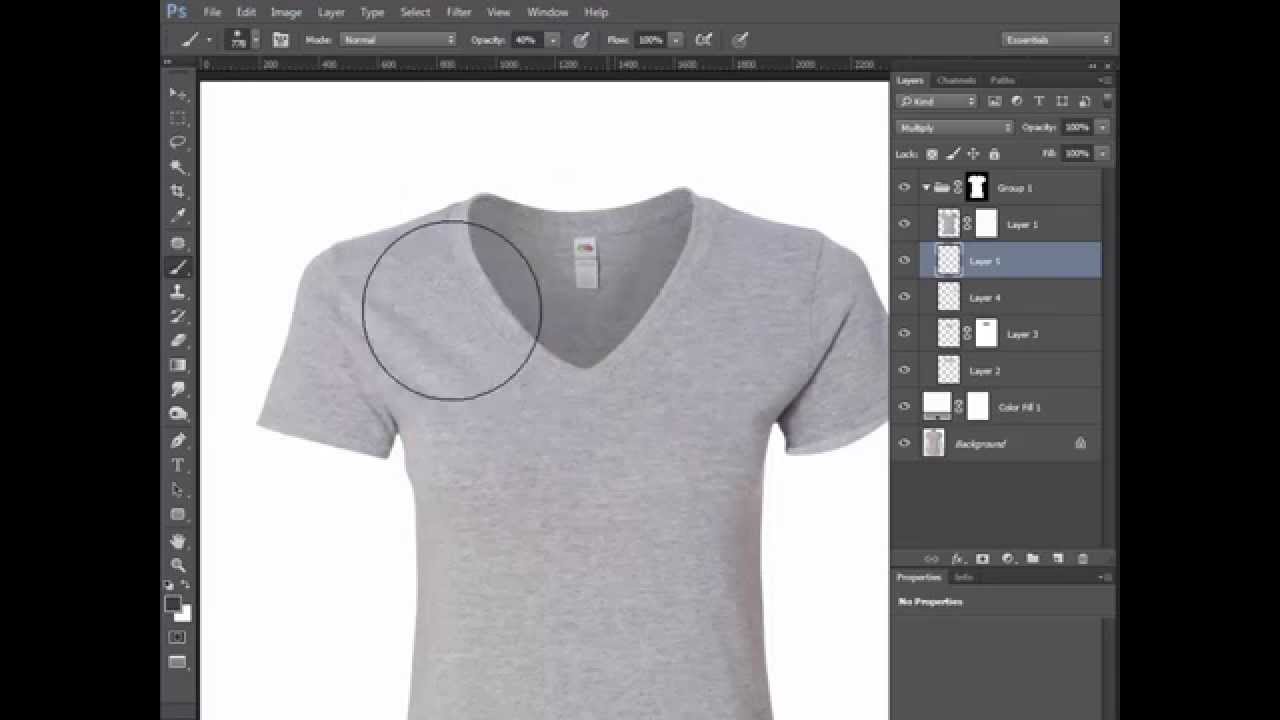Select the Blur tool
Image resolution: width=1280 pixels, height=720 pixels.
coord(178,389)
